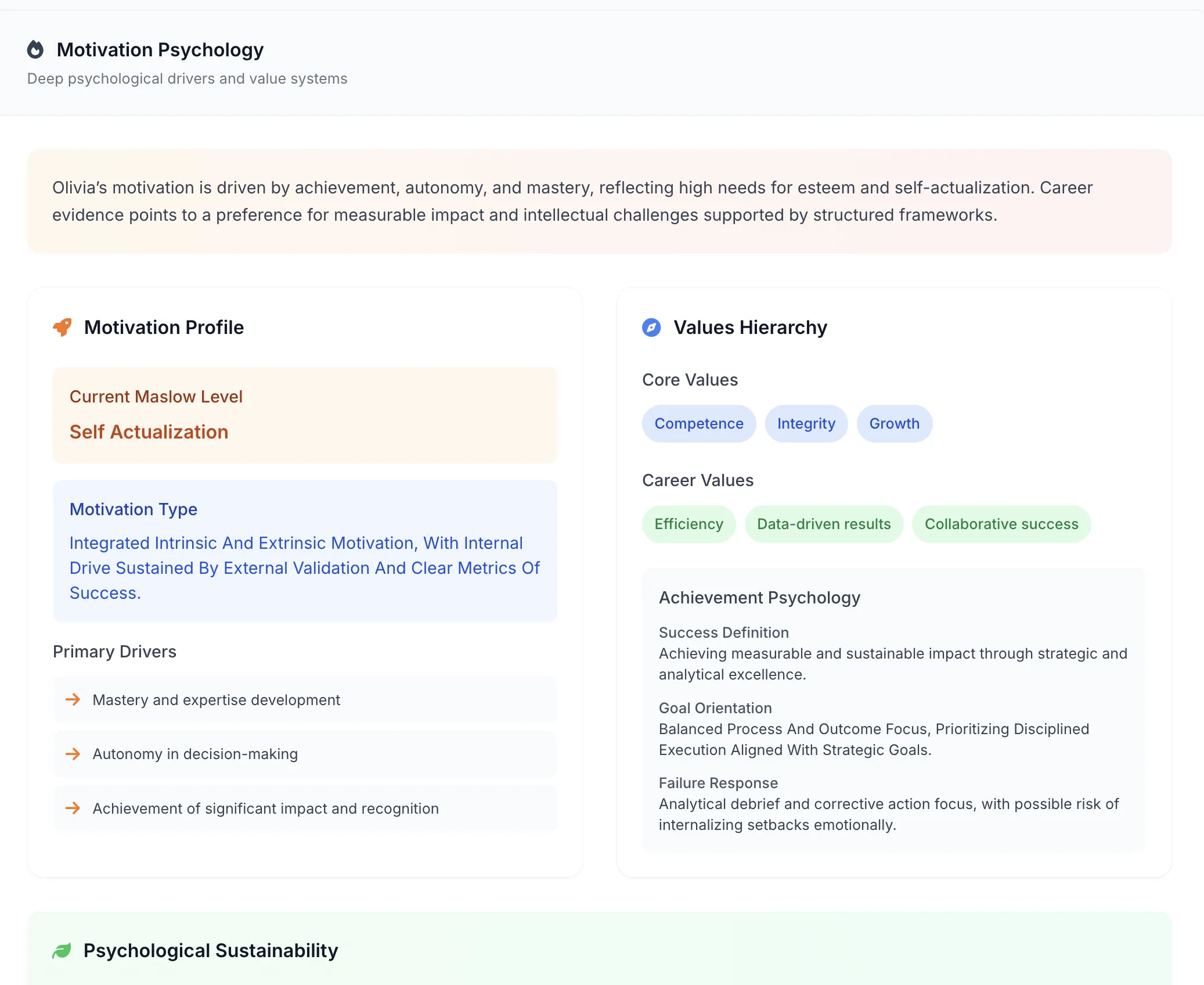The width and height of the screenshot is (1204, 985).
Task: Click the Achievement Psychology heading
Action: 760,598
